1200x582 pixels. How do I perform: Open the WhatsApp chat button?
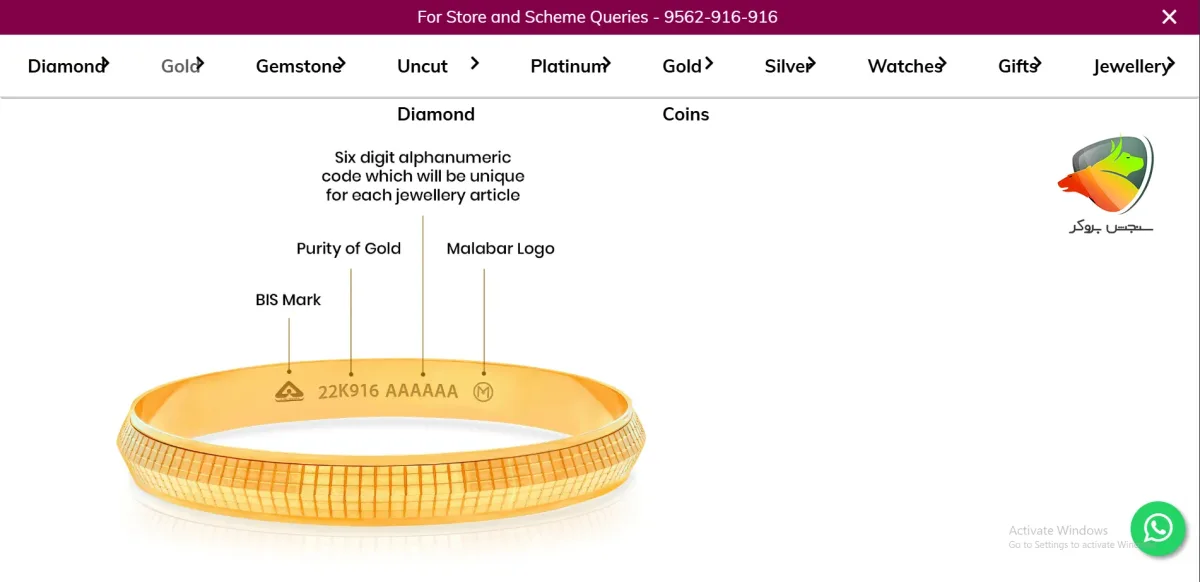click(x=1158, y=527)
